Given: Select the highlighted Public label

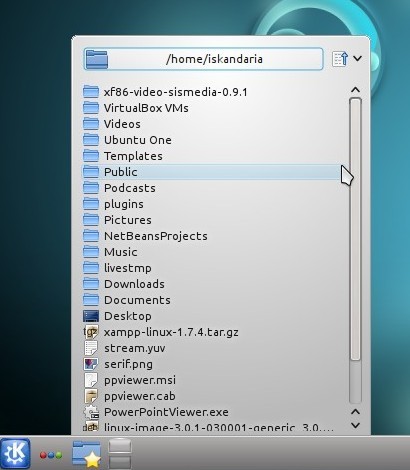Looking at the screenshot, I should click(120, 172).
